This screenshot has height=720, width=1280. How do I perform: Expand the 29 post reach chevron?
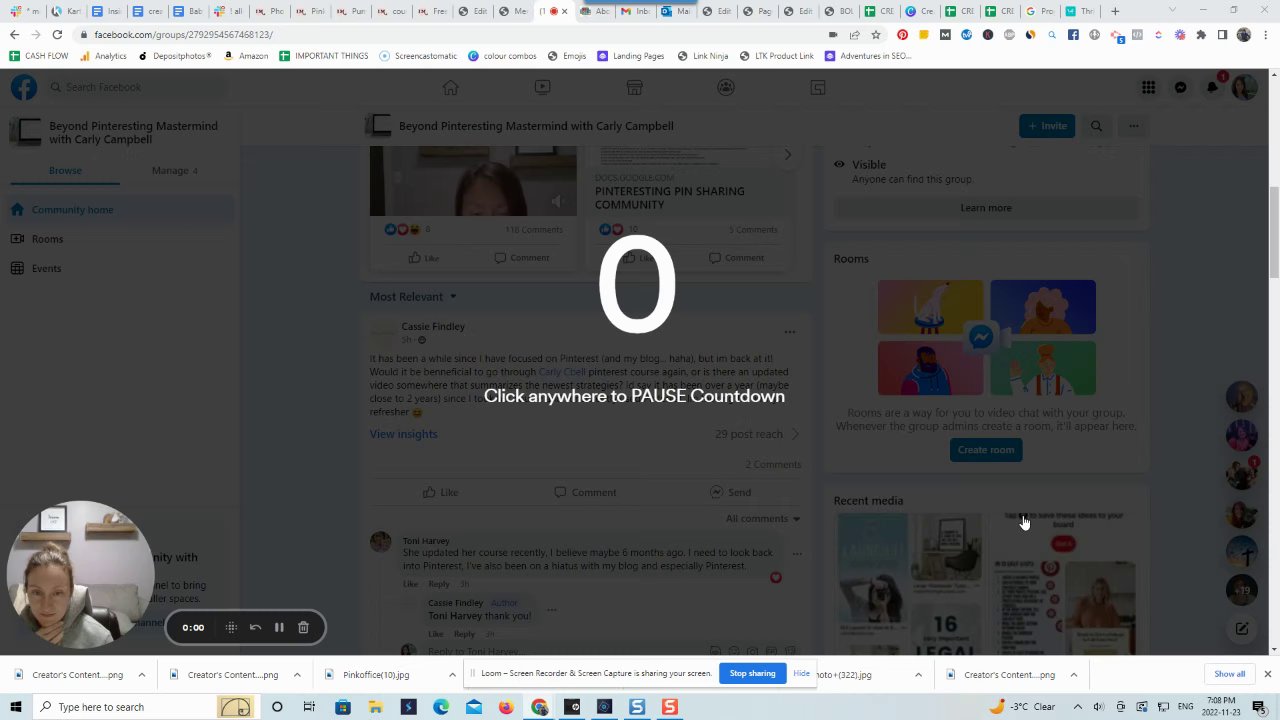coord(795,434)
